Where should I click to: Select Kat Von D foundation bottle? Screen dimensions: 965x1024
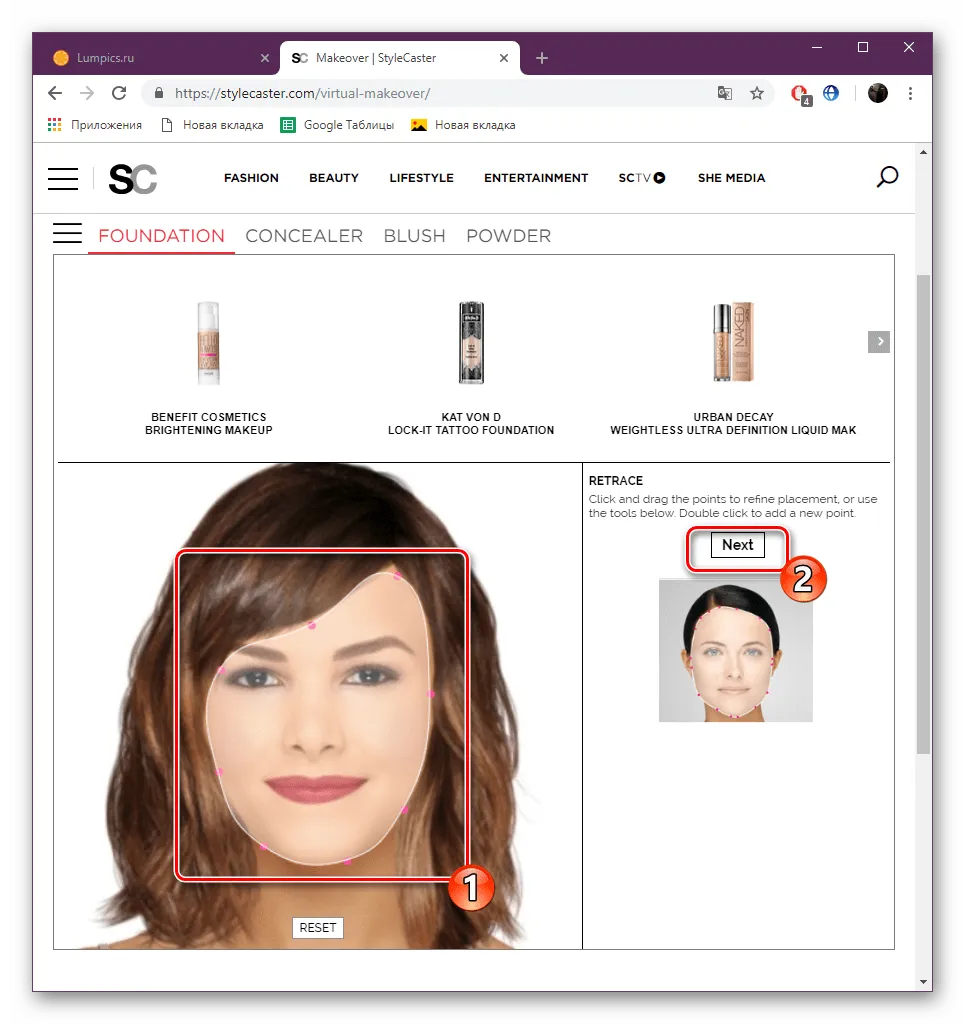(x=471, y=343)
